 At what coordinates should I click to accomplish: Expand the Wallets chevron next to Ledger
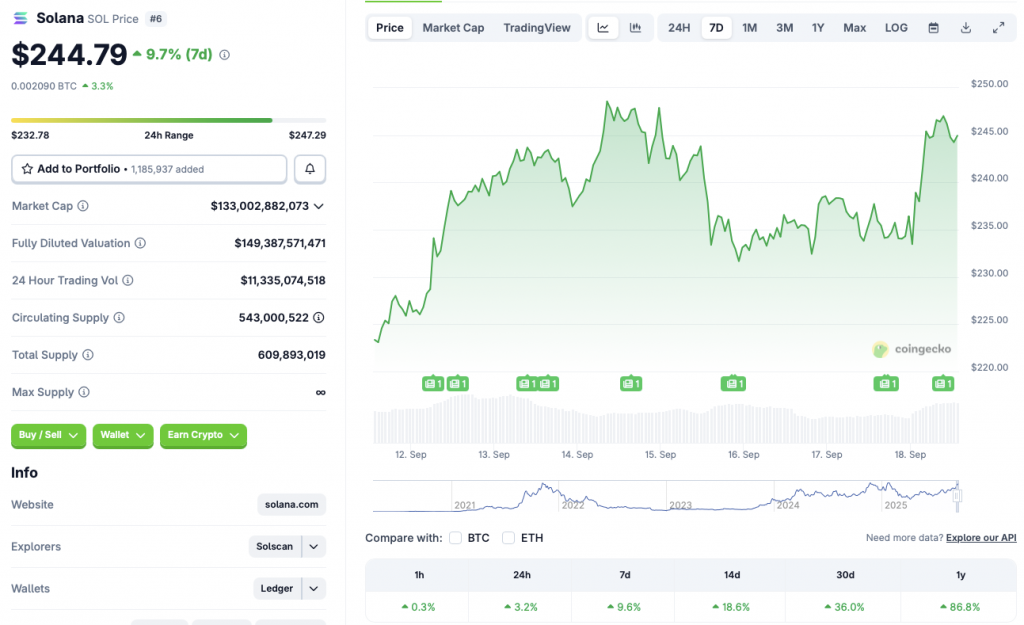coord(313,588)
